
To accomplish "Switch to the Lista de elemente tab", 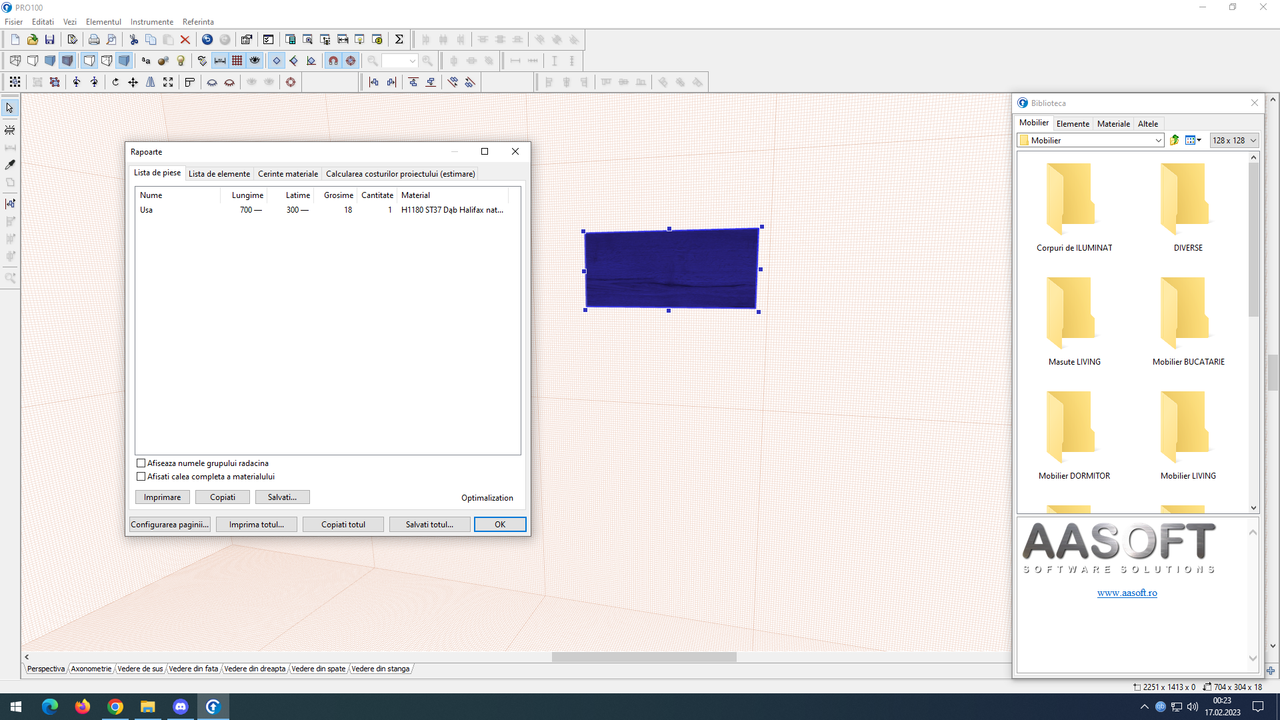I will [219, 174].
